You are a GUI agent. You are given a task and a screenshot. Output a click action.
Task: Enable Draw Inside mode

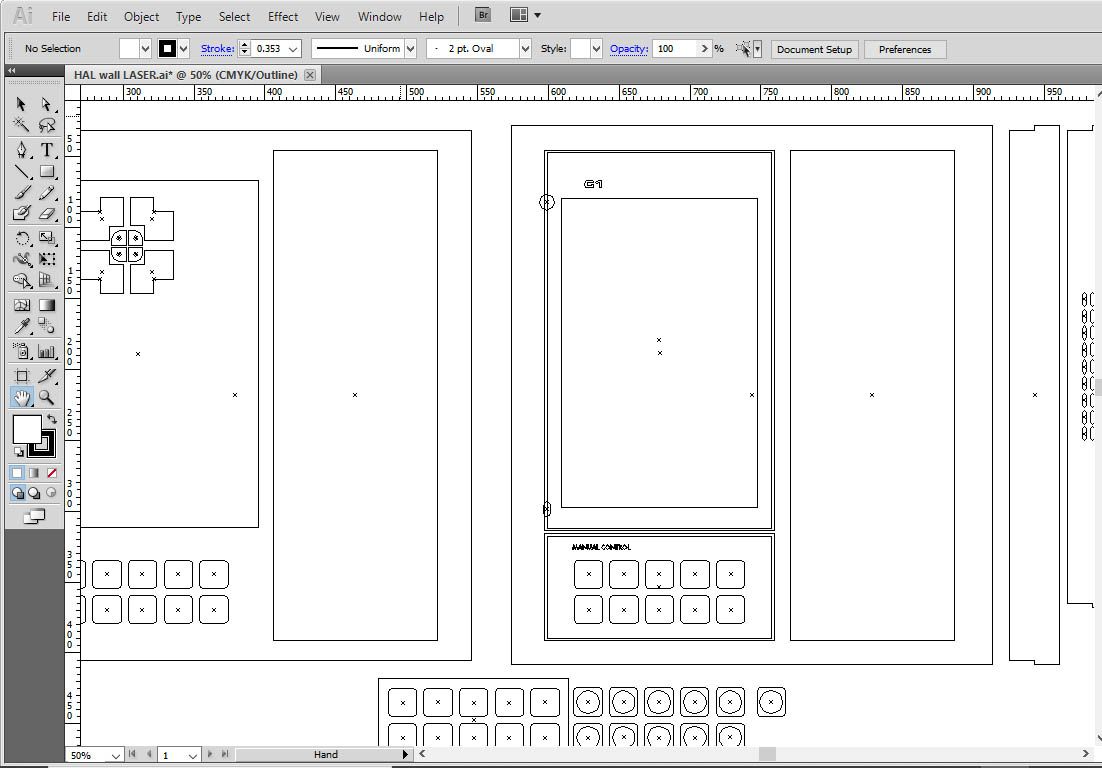51,493
